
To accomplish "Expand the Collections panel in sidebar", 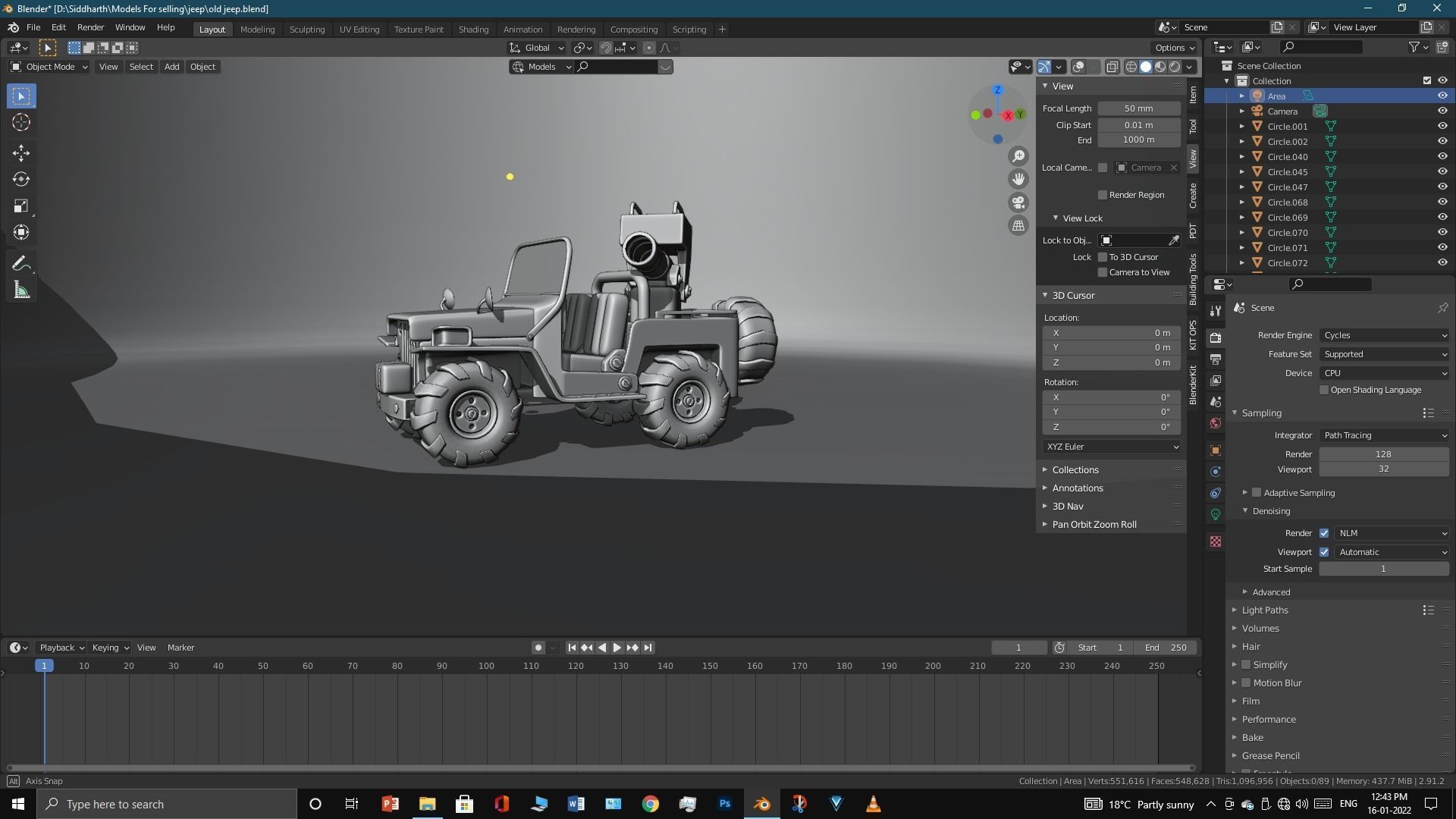I will coord(1075,469).
